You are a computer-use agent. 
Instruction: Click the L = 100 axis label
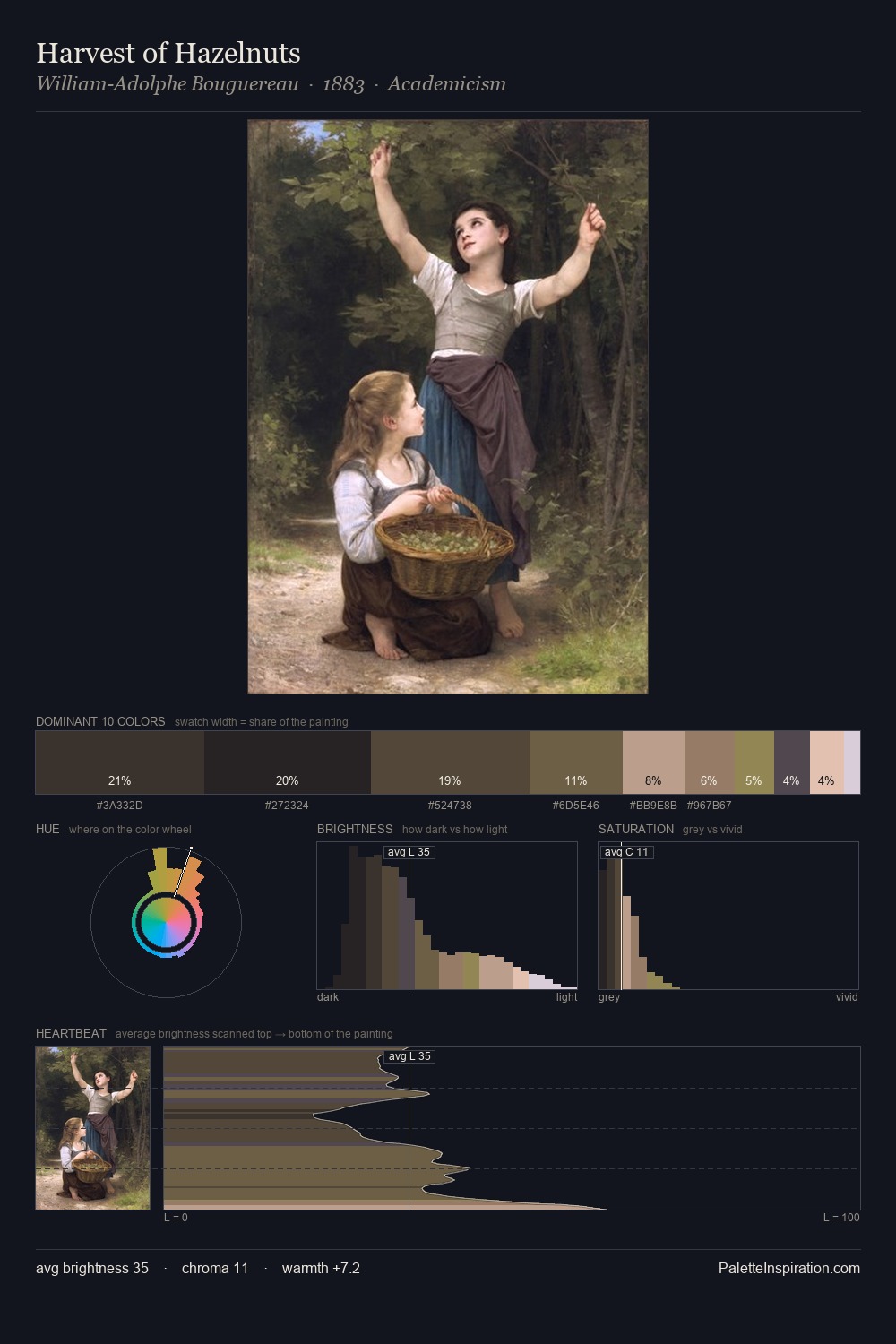coord(841,1218)
